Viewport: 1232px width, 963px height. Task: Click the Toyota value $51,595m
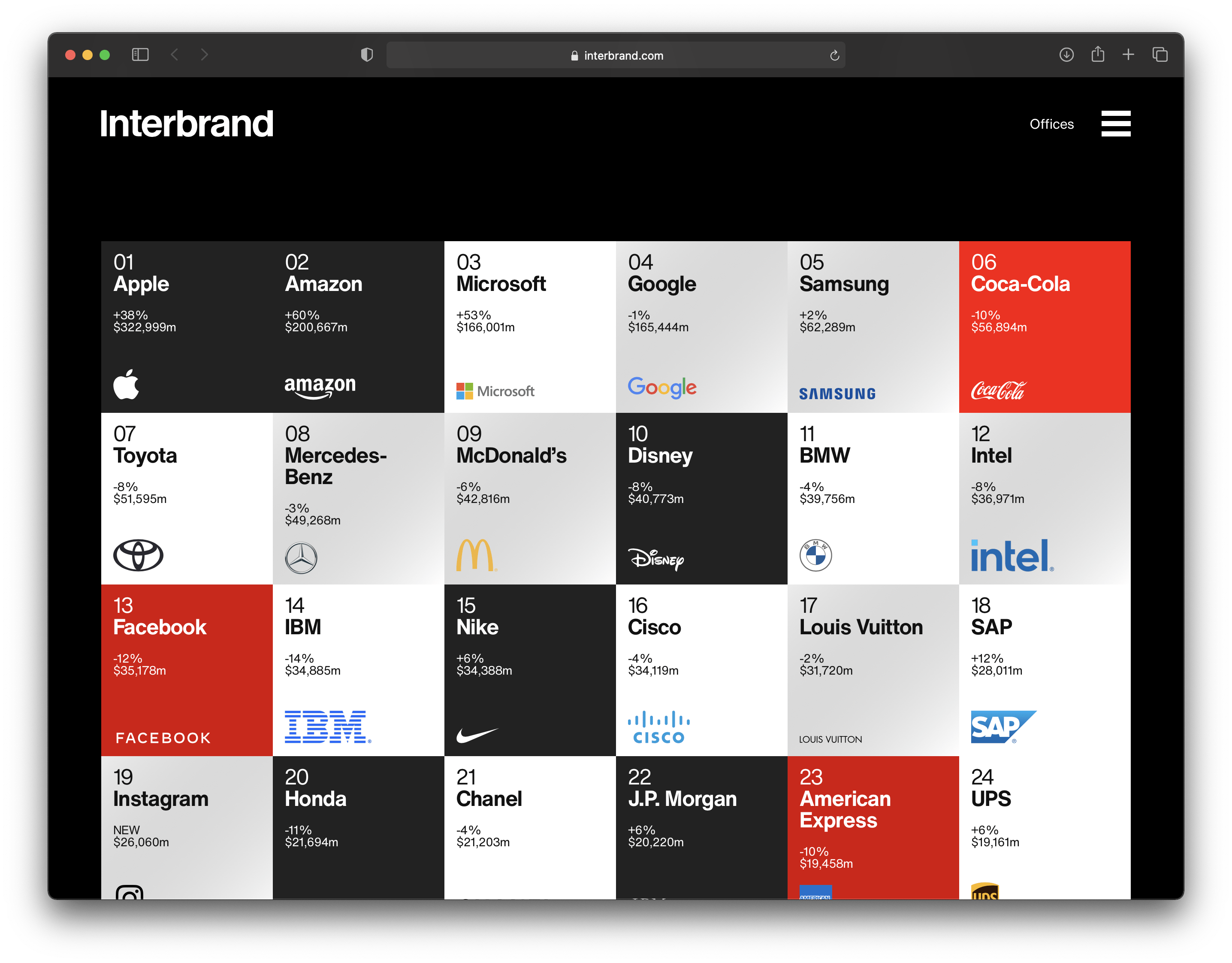[x=140, y=499]
